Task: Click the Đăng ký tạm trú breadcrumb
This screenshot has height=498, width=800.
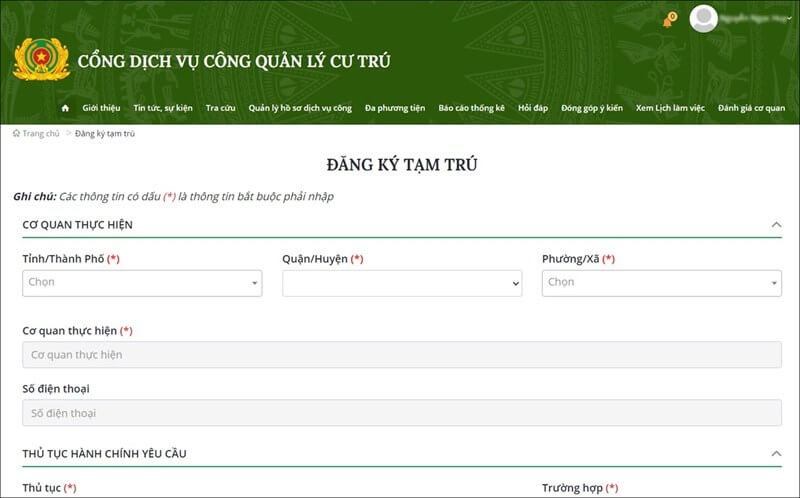Action: pos(105,134)
